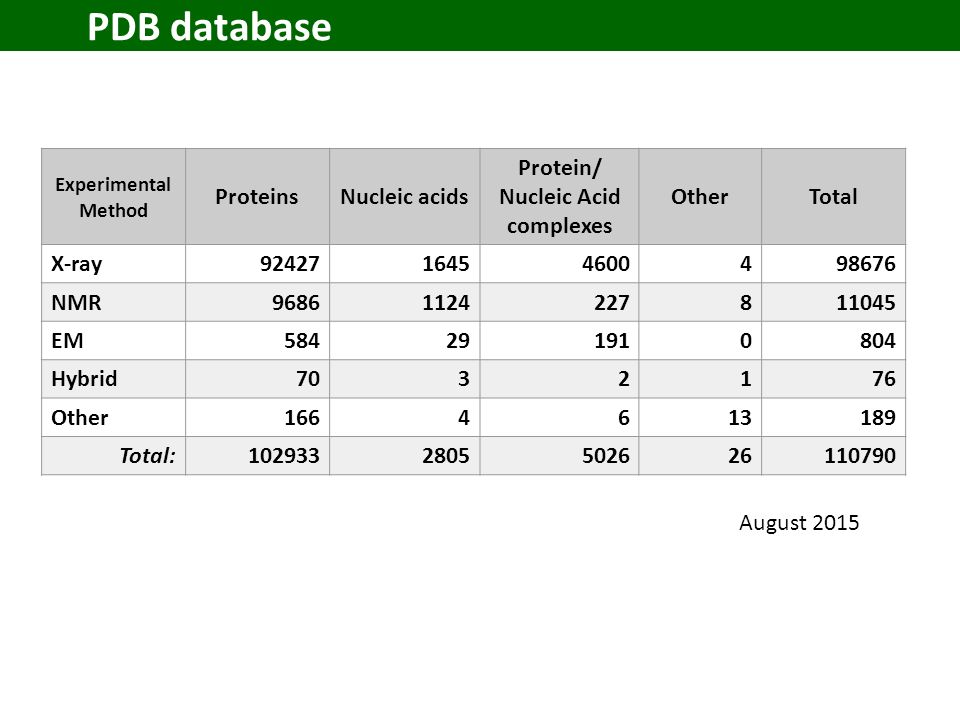Select the X-ray total 98676
The width and height of the screenshot is (960, 720).
[x=866, y=264]
